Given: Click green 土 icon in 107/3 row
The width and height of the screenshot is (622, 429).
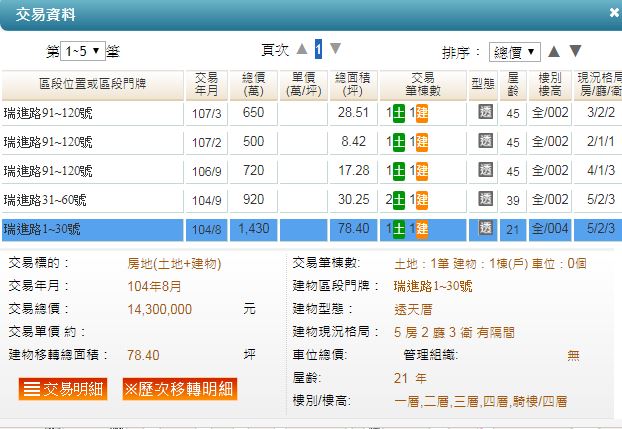Looking at the screenshot, I should click(399, 113).
